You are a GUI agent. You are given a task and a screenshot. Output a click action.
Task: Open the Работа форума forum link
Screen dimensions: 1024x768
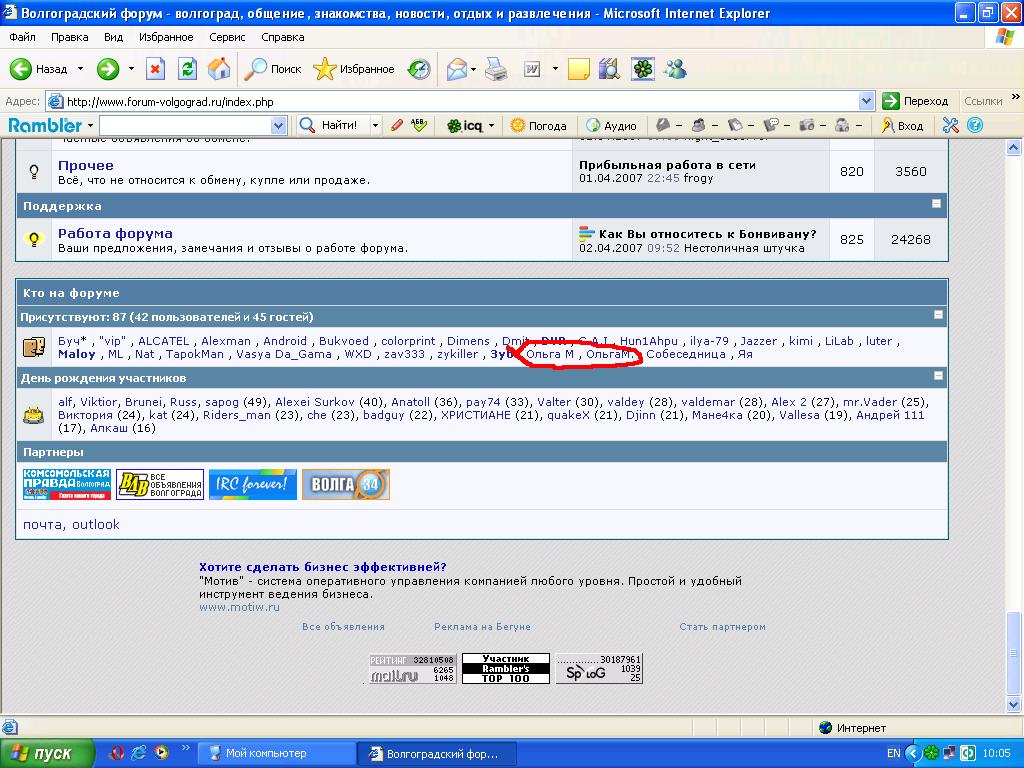115,233
